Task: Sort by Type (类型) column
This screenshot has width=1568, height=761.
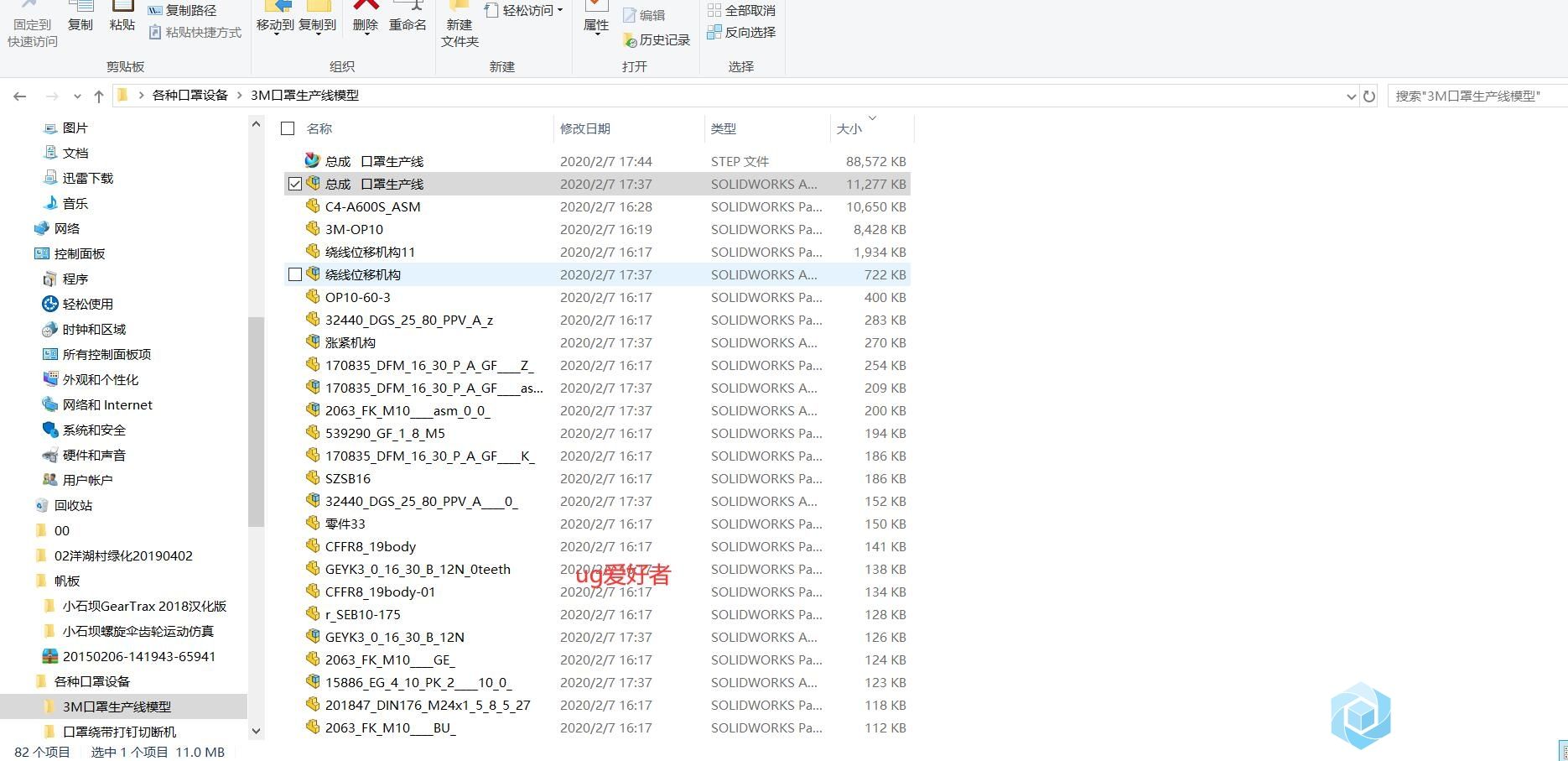Action: point(724,128)
